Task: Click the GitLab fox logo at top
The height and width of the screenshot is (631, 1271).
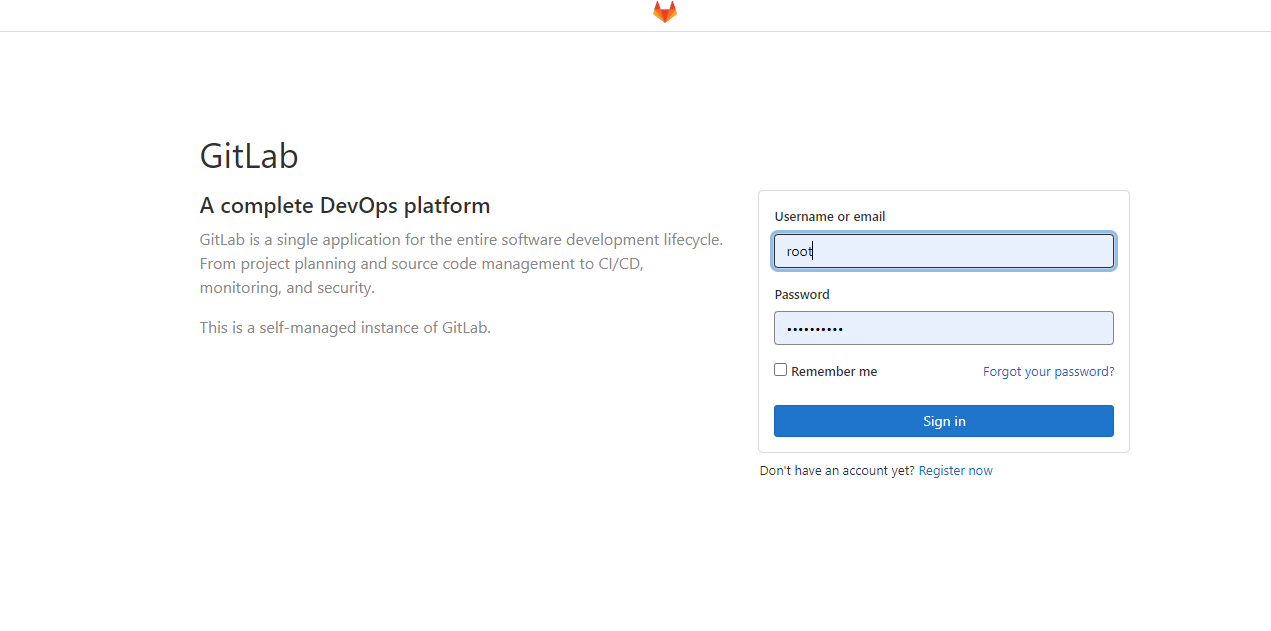Action: tap(665, 12)
